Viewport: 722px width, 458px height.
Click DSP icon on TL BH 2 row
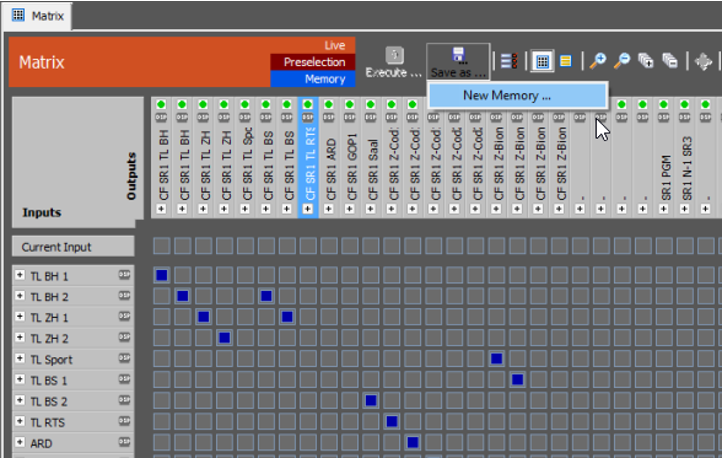point(124,296)
